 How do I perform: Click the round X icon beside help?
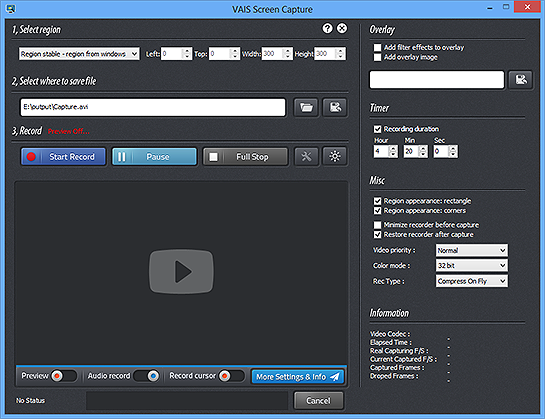tap(342, 29)
